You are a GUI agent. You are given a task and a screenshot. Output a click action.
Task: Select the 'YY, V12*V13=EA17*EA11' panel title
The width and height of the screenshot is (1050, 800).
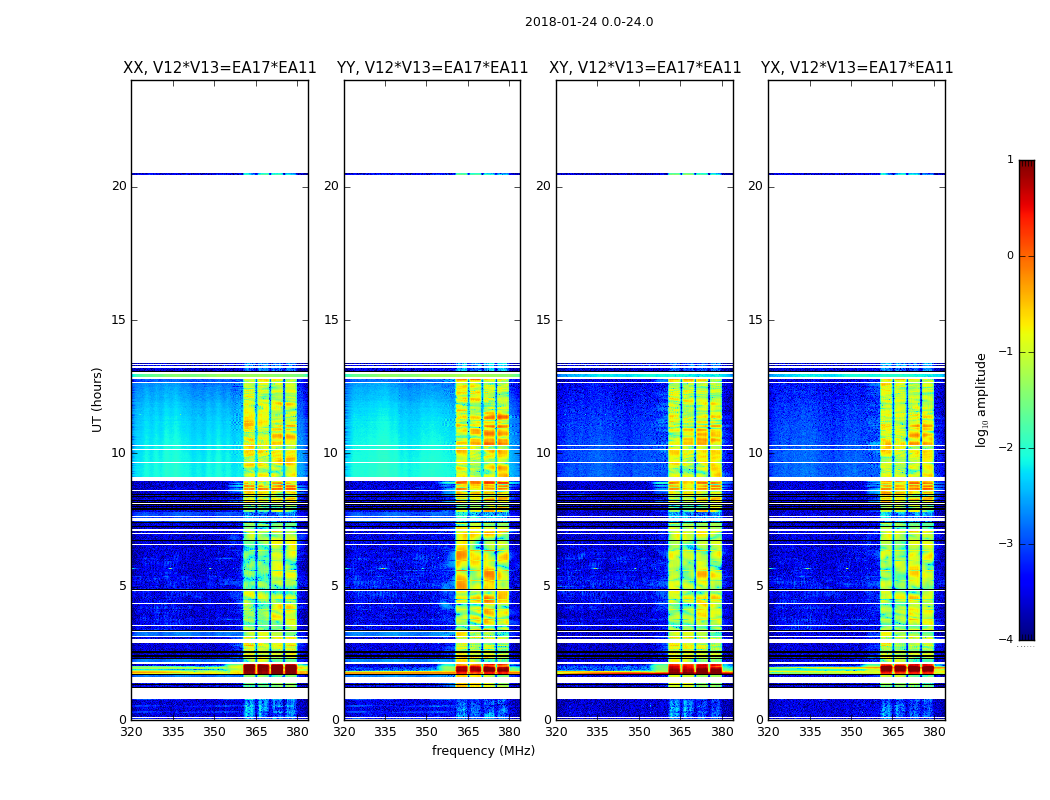[x=432, y=68]
